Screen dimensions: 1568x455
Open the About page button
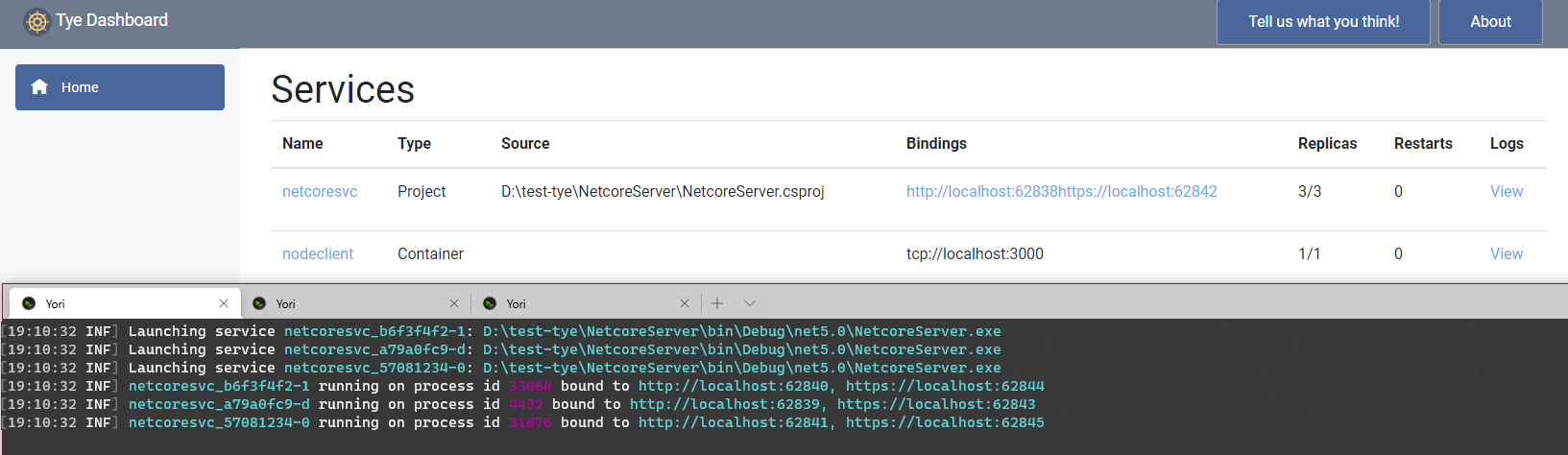[1490, 22]
